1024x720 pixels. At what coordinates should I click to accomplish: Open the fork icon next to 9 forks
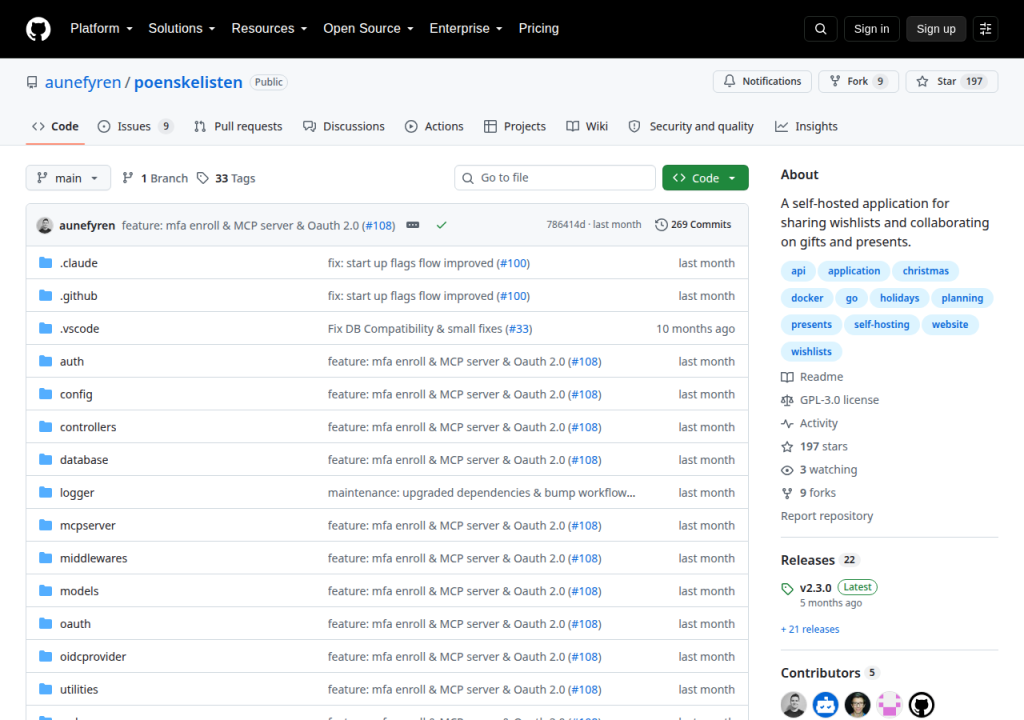tap(787, 493)
